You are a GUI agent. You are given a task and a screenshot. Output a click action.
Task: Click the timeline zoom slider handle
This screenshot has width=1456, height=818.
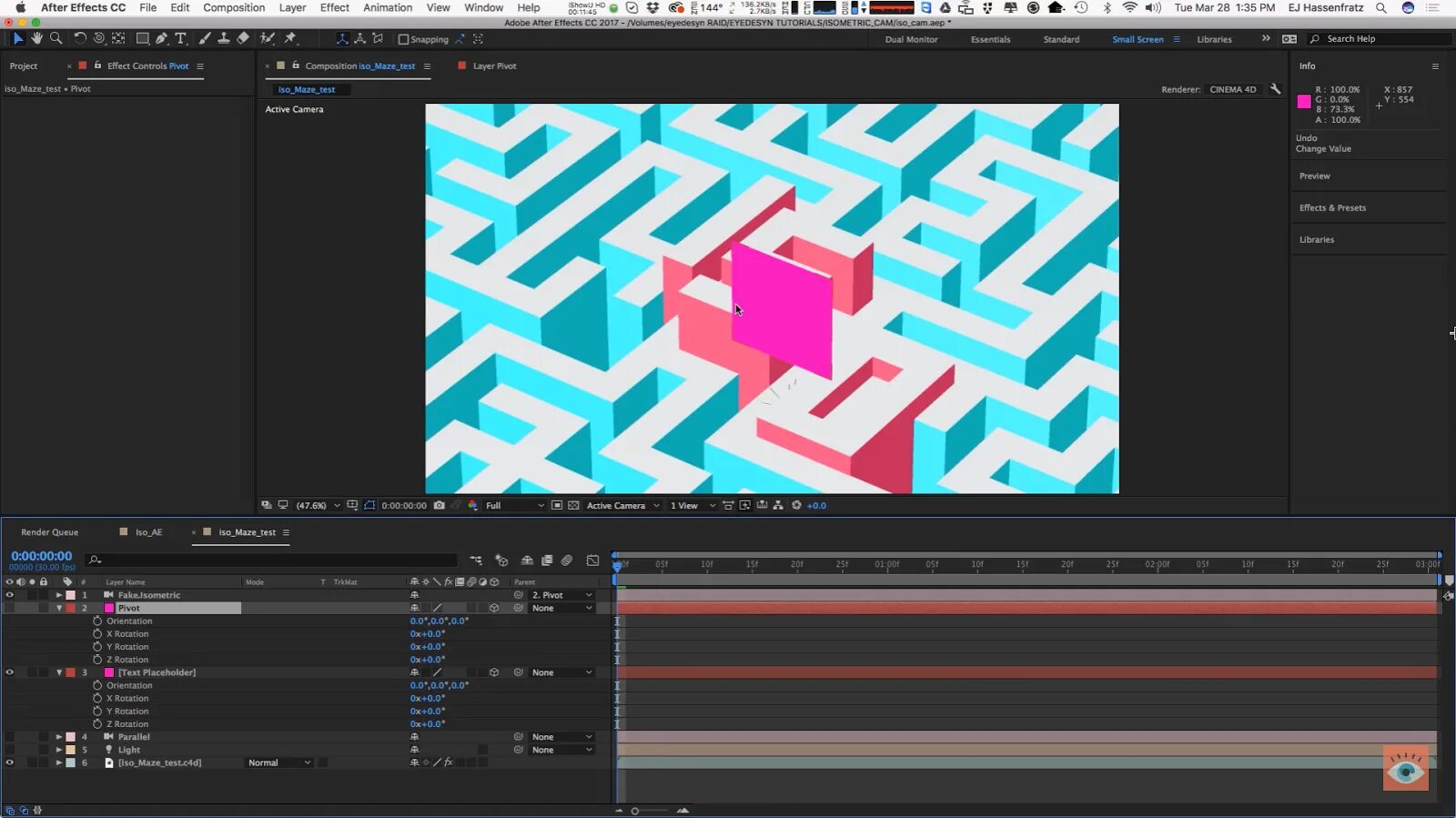[635, 811]
